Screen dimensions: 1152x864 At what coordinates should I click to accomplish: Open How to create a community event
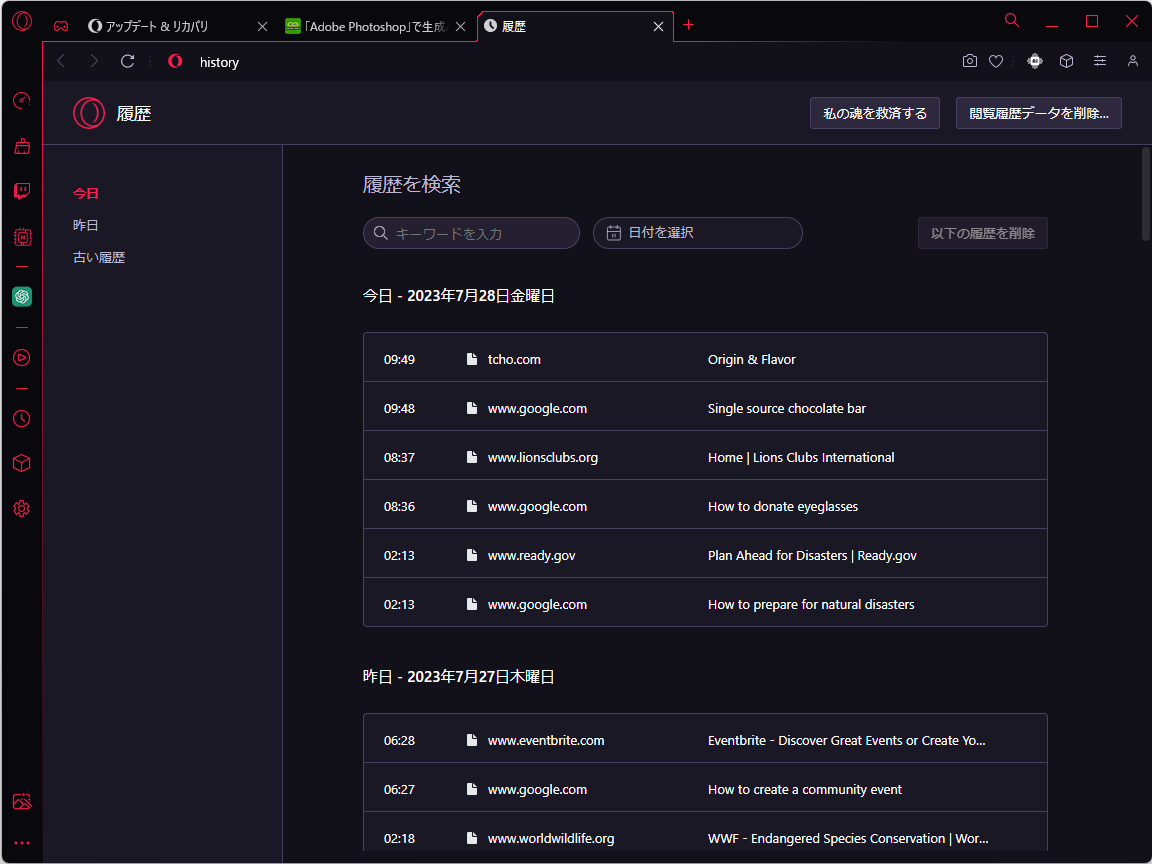coord(705,790)
